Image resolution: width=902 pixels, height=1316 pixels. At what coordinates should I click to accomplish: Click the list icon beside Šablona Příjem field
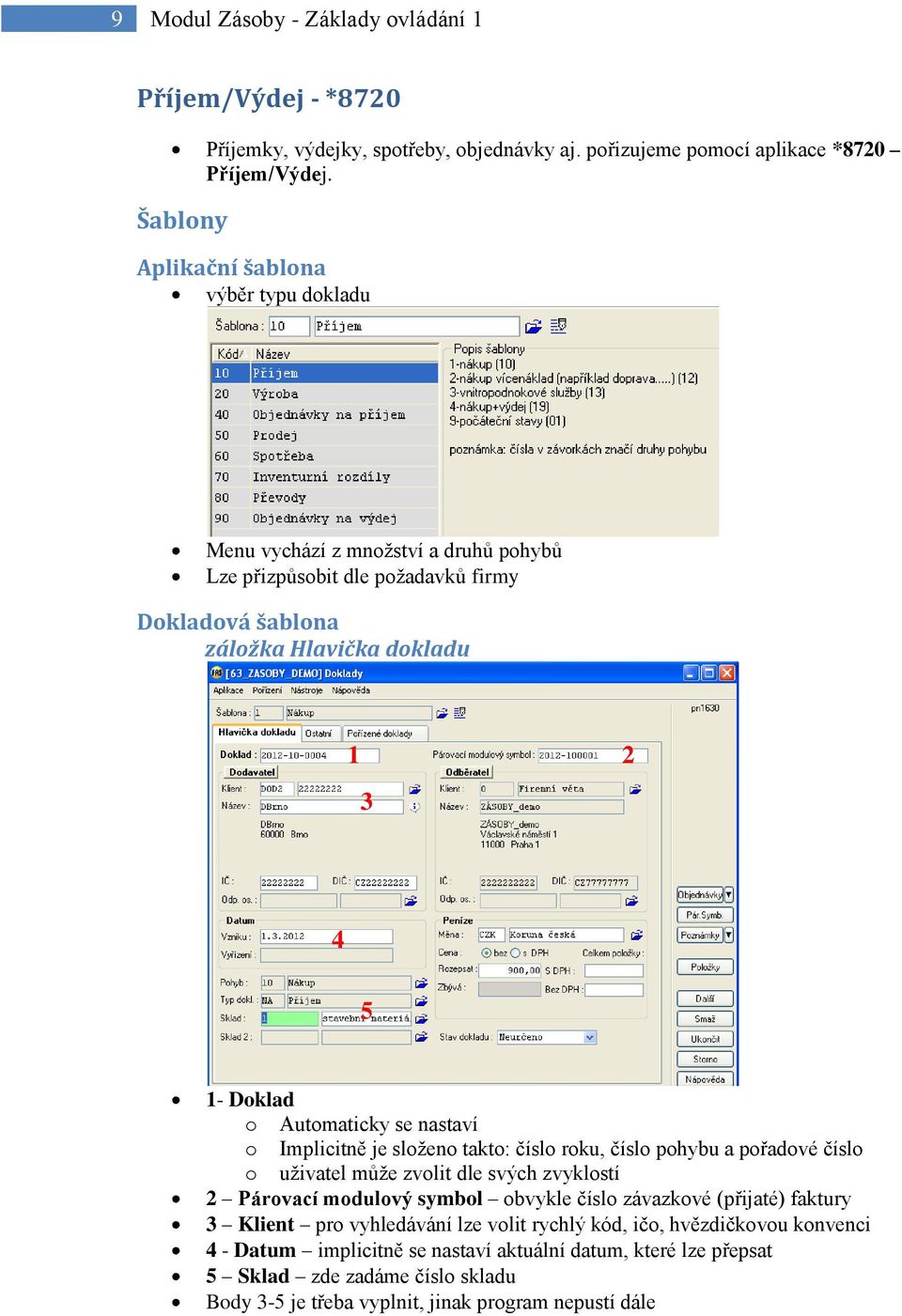click(x=558, y=326)
